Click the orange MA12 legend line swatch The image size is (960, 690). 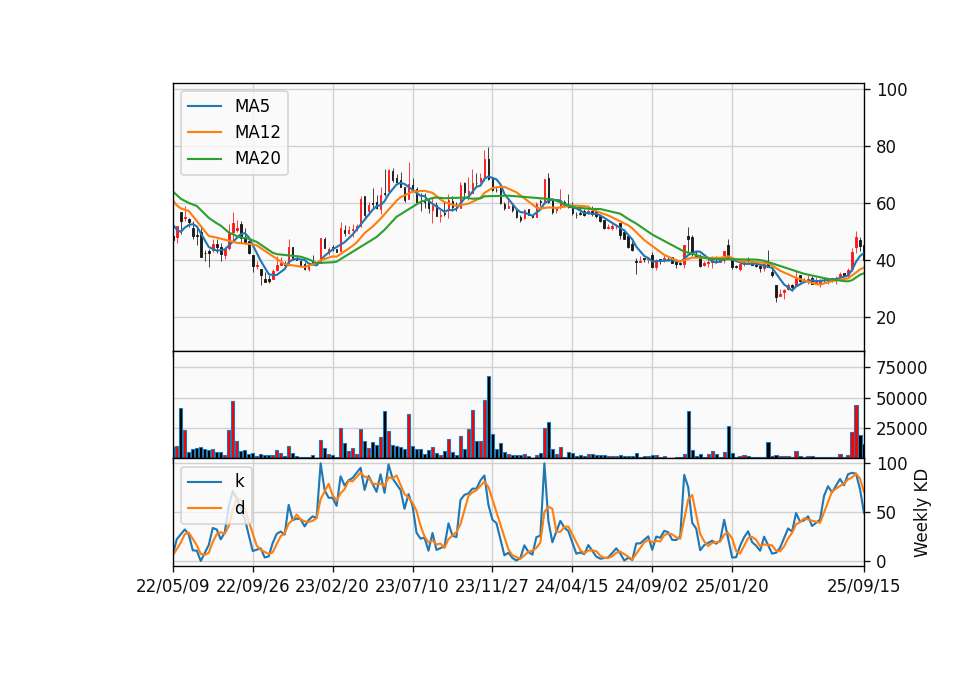pos(204,132)
